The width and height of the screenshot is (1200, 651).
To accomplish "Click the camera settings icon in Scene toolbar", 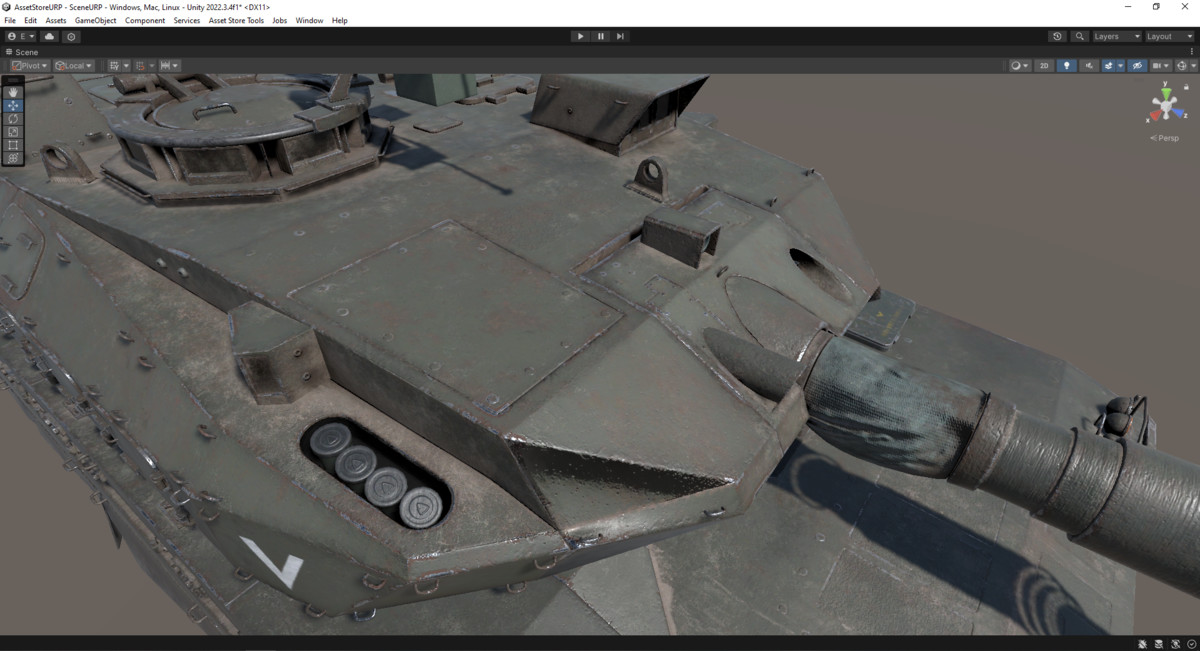I will (x=1159, y=65).
